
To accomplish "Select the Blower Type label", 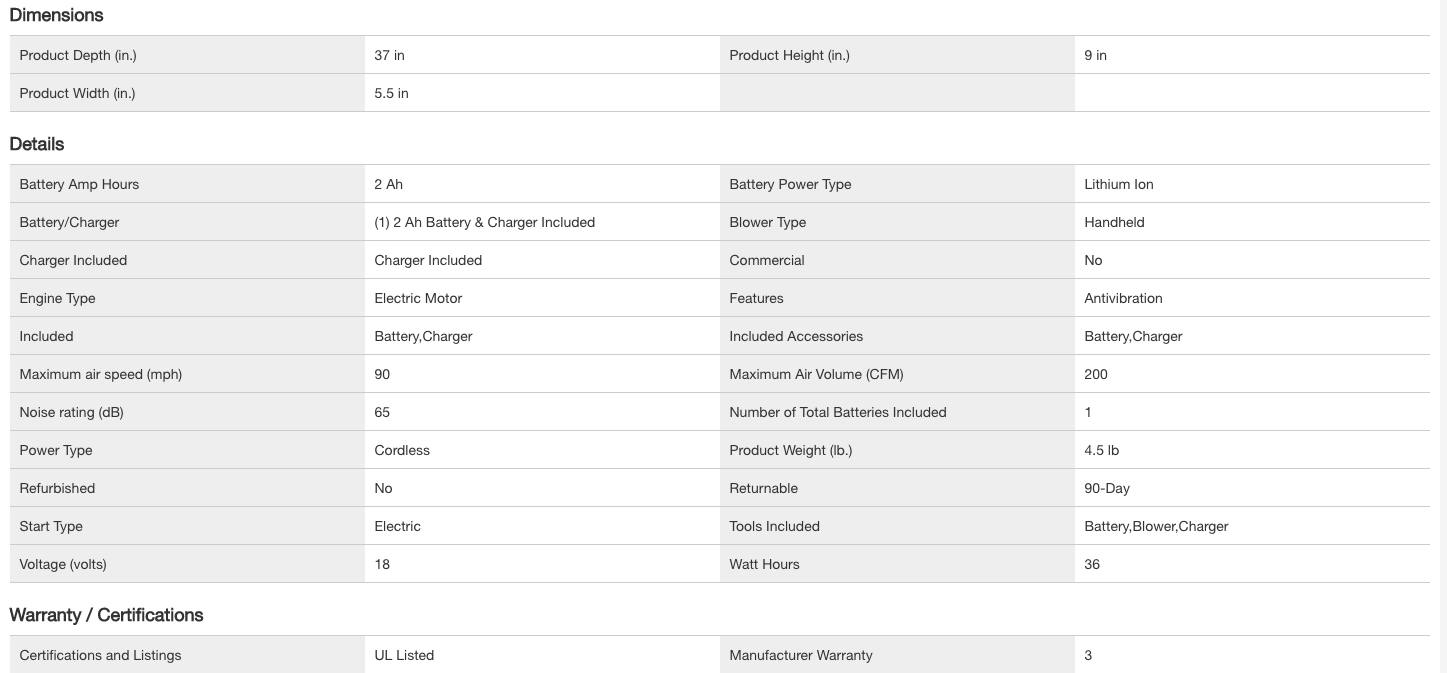I will (x=767, y=223).
